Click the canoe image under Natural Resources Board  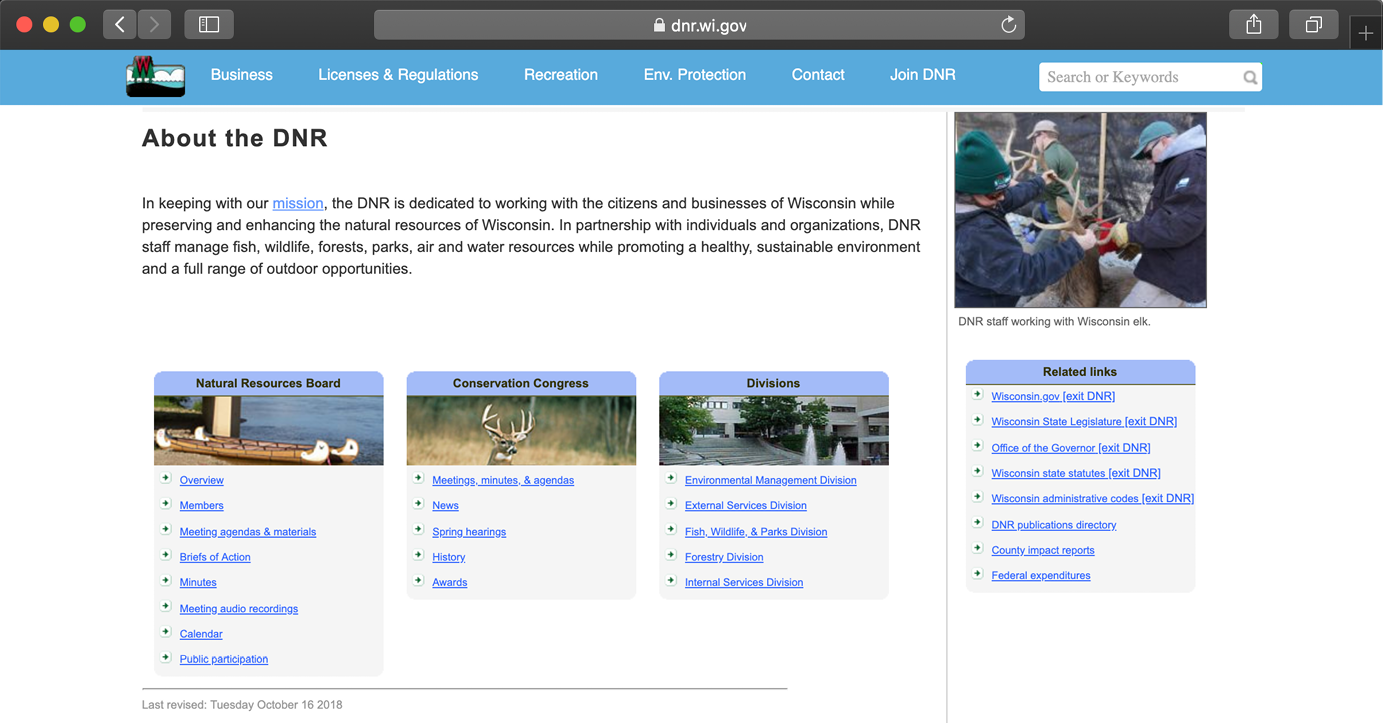pos(269,430)
